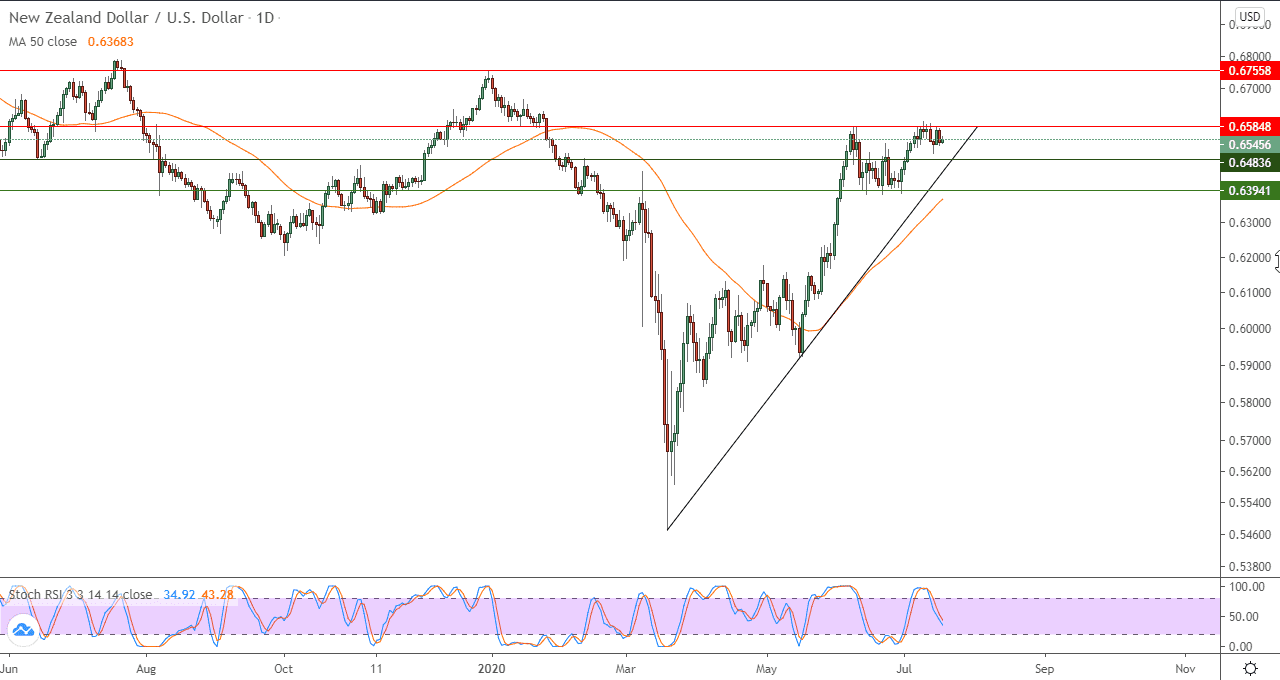The height and width of the screenshot is (680, 1280).
Task: Click the TradingView cloud logo icon
Action: pyautogui.click(x=22, y=630)
